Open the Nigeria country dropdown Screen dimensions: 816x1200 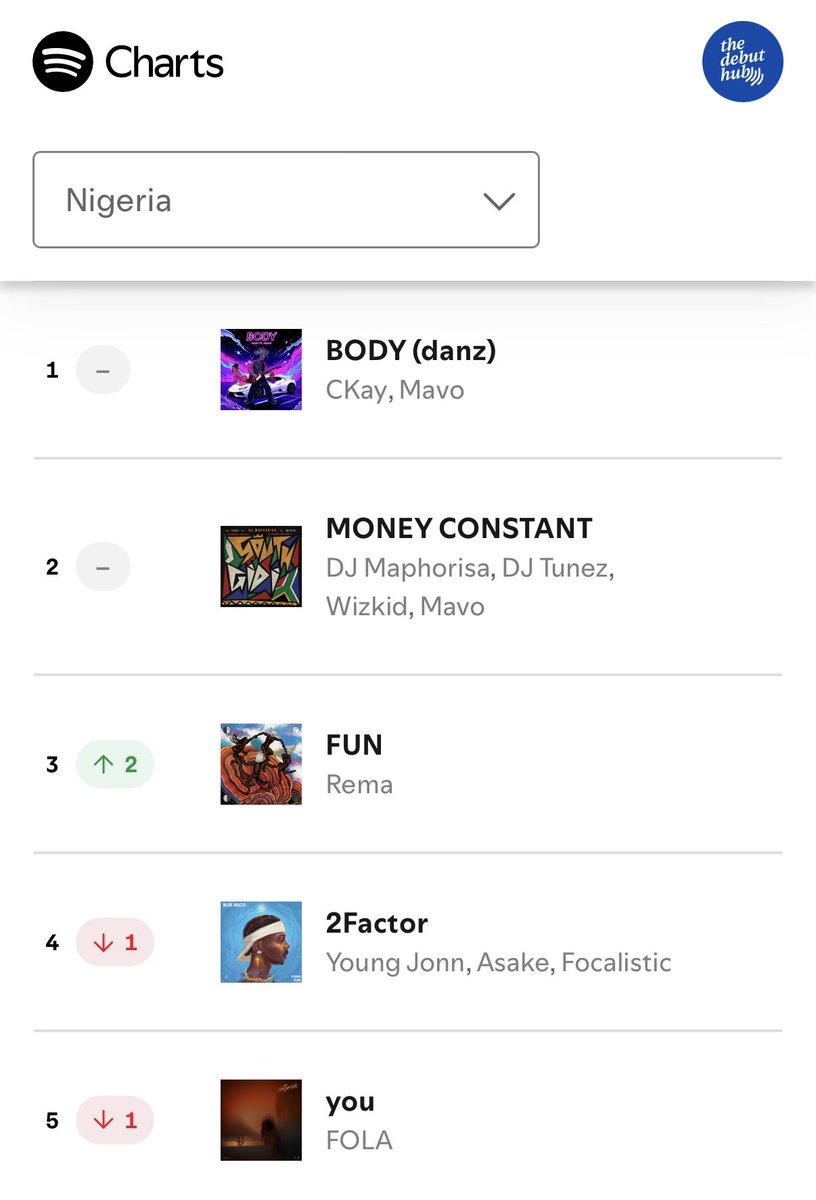tap(286, 200)
